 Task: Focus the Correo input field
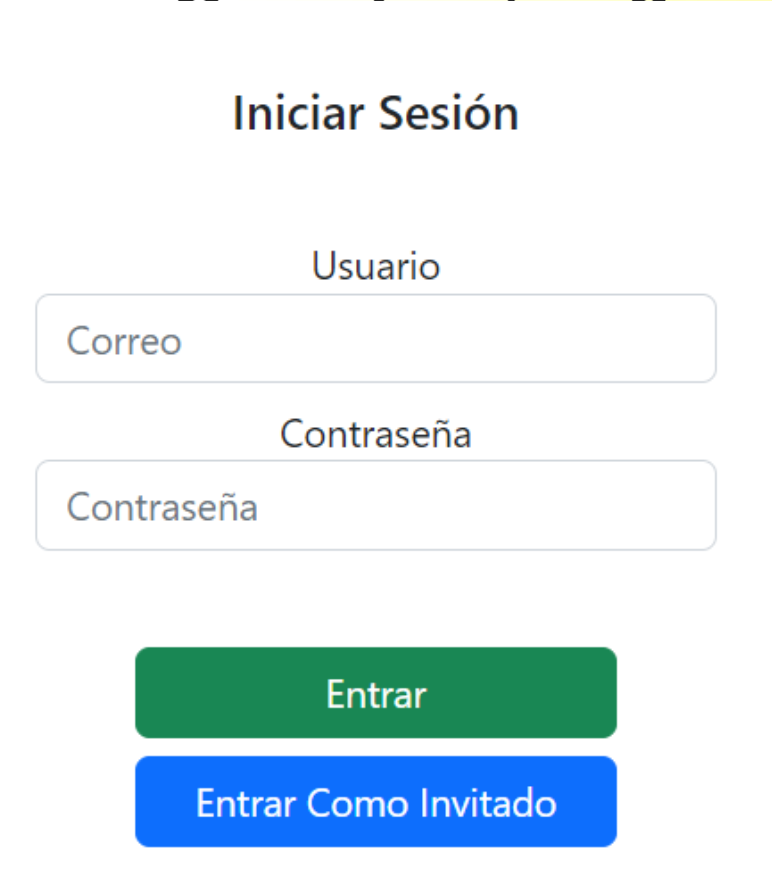(376, 339)
